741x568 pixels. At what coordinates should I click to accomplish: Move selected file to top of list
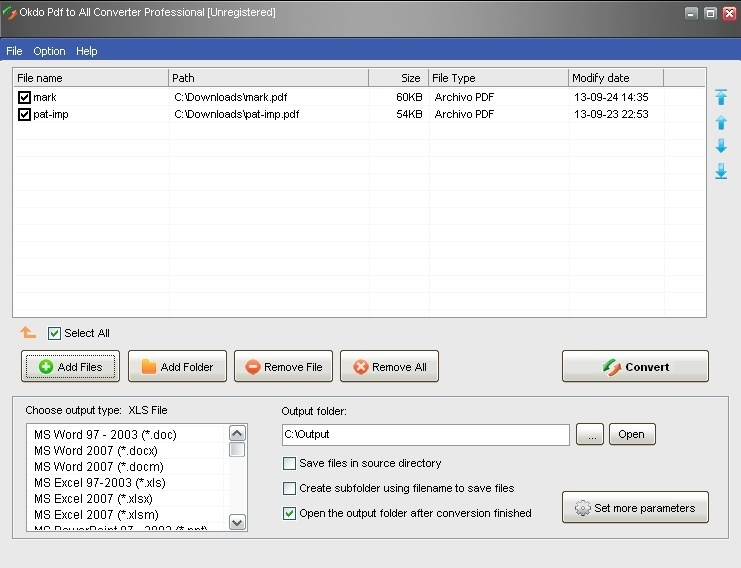click(x=721, y=97)
